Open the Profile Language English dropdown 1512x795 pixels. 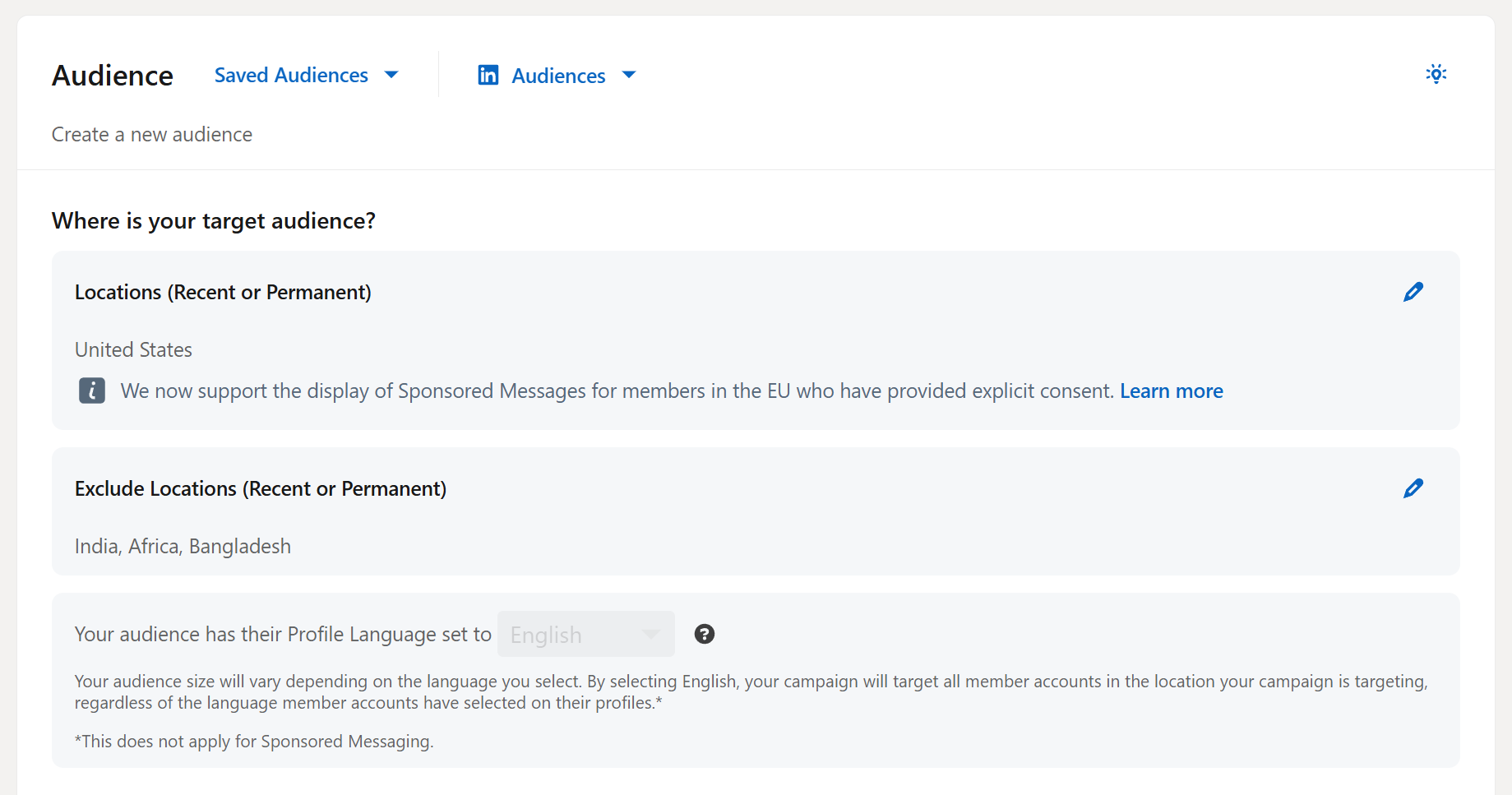tap(585, 634)
